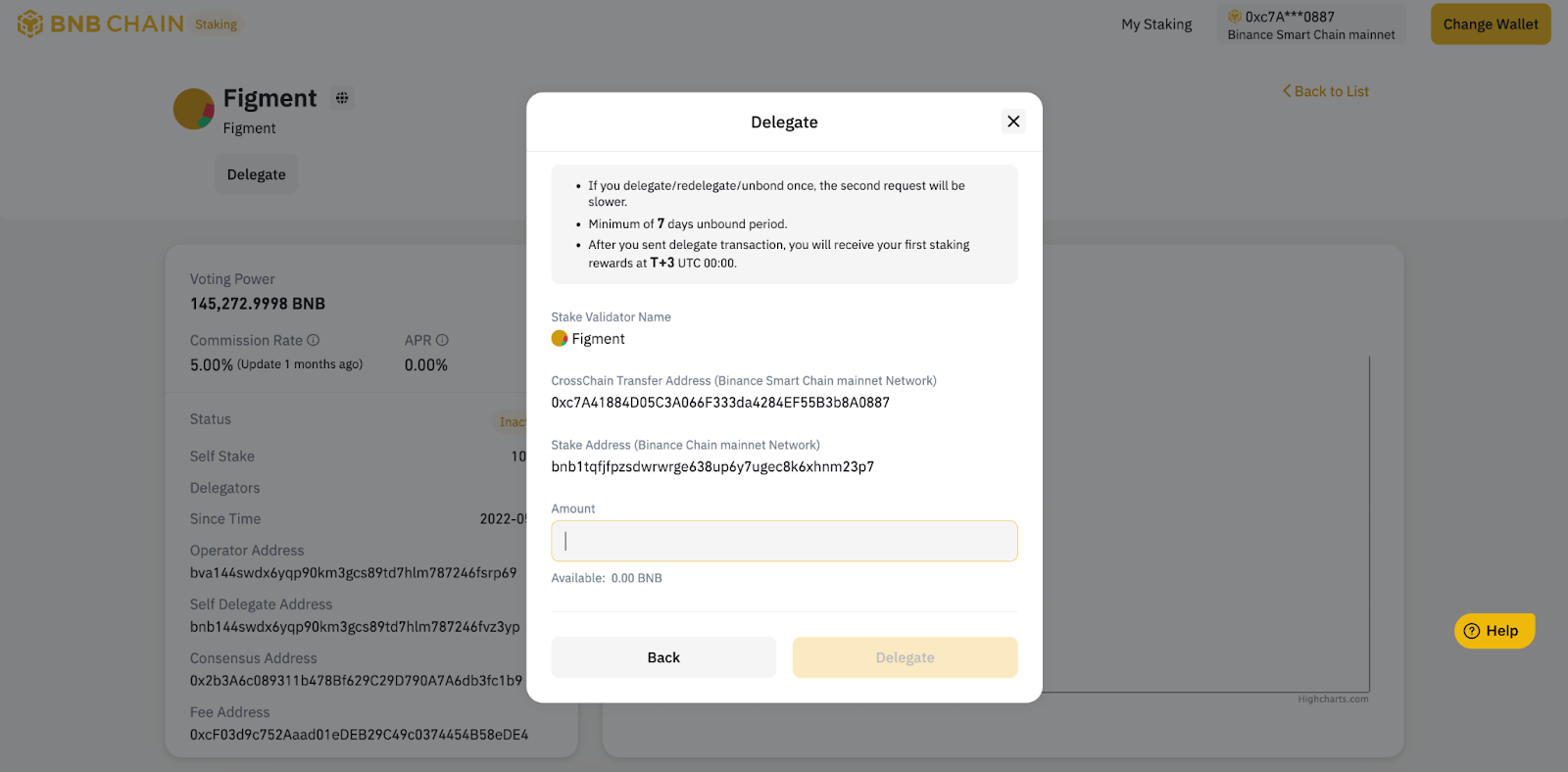Click the BNB Chain logo icon

(31, 22)
